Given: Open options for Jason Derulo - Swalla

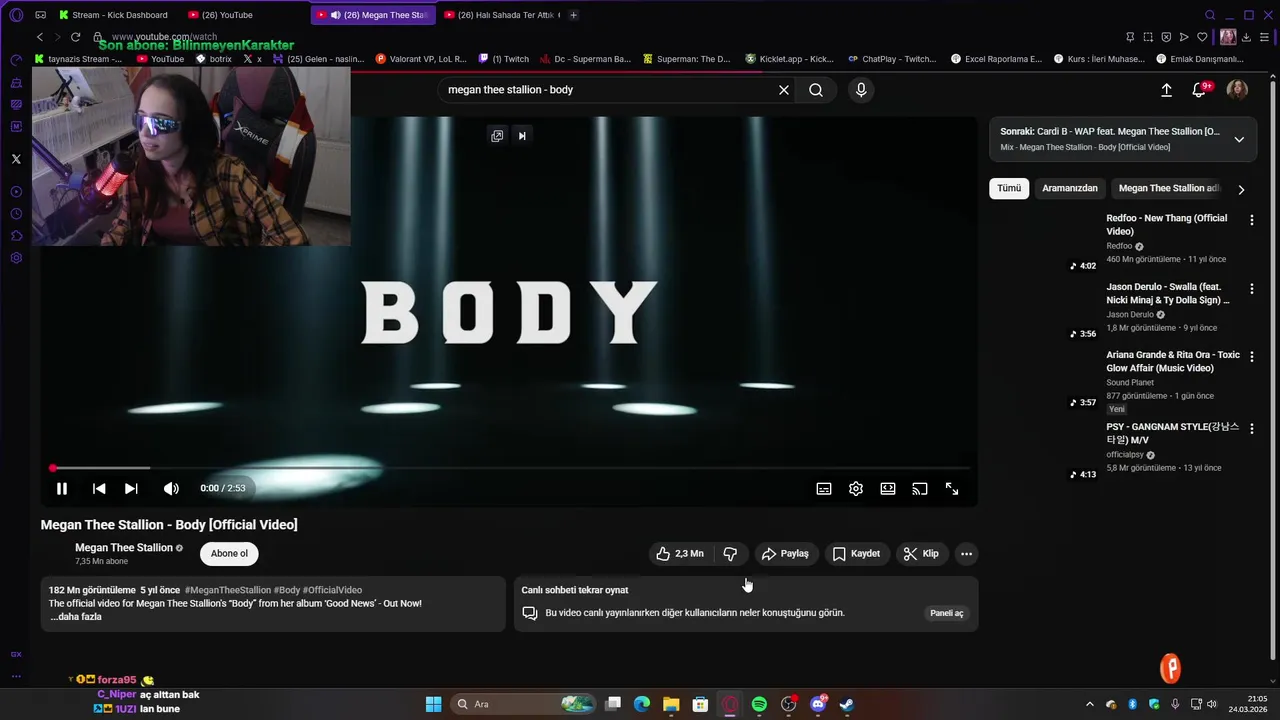Looking at the screenshot, I should click(1251, 288).
